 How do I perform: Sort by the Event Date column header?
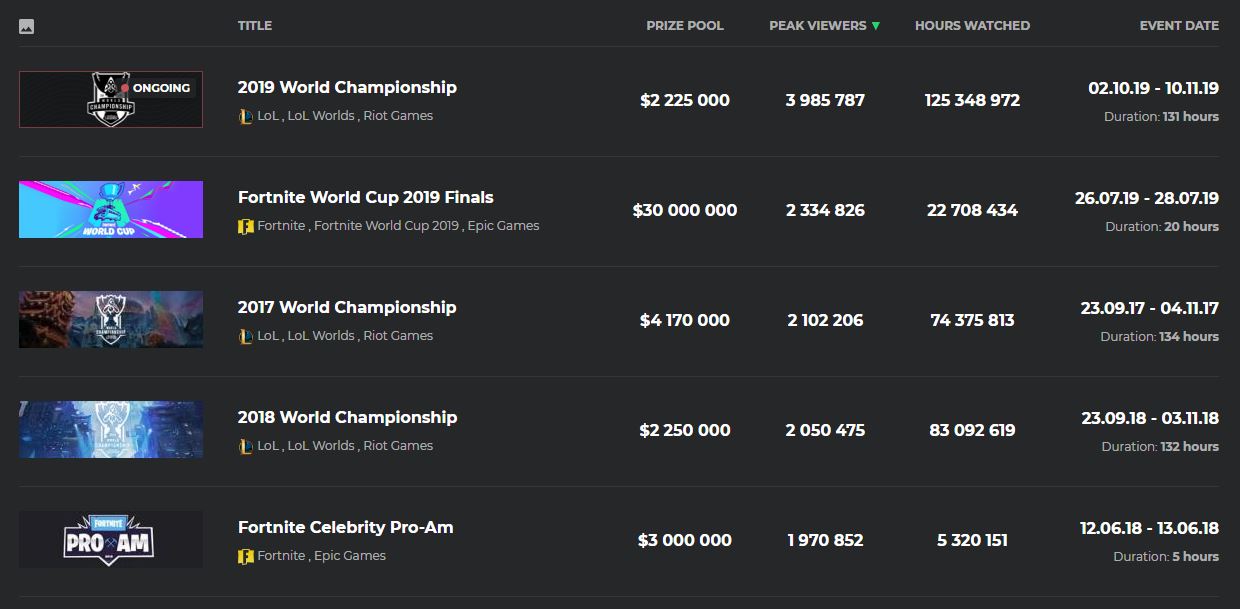point(1179,26)
